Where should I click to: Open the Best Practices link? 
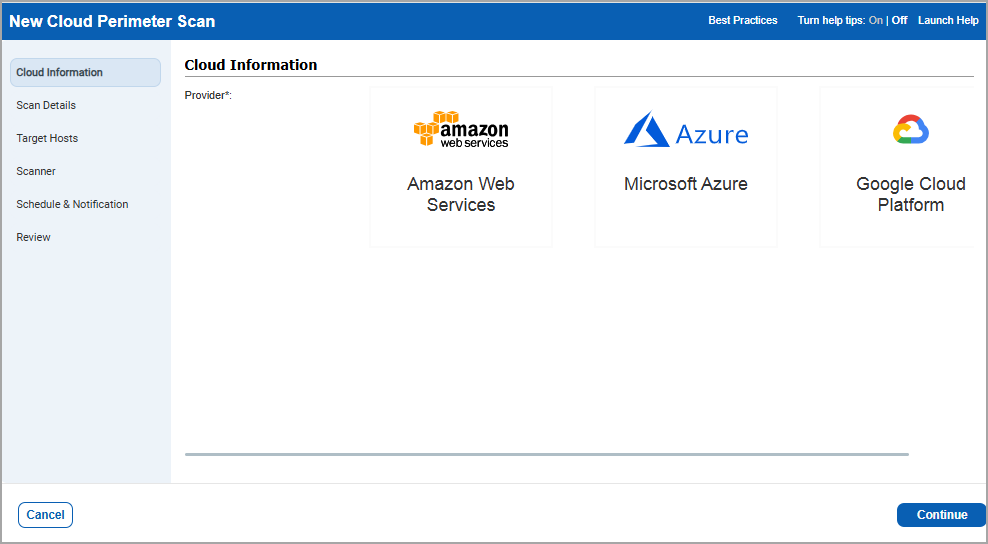pyautogui.click(x=743, y=20)
